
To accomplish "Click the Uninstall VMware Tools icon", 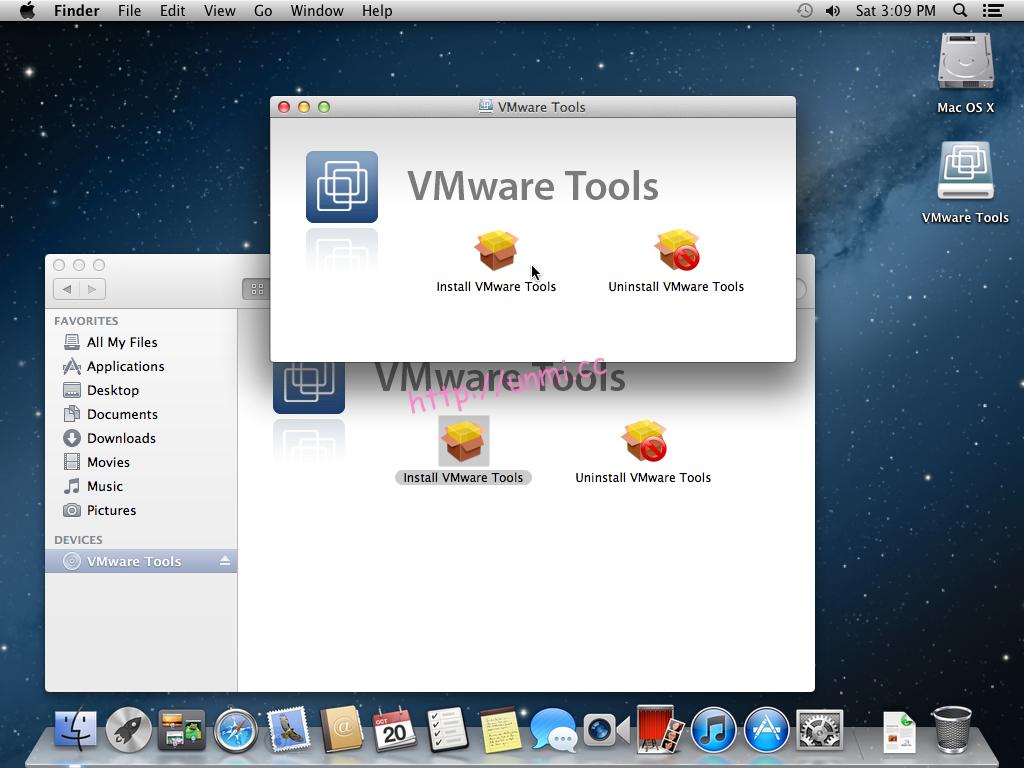I will [677, 250].
